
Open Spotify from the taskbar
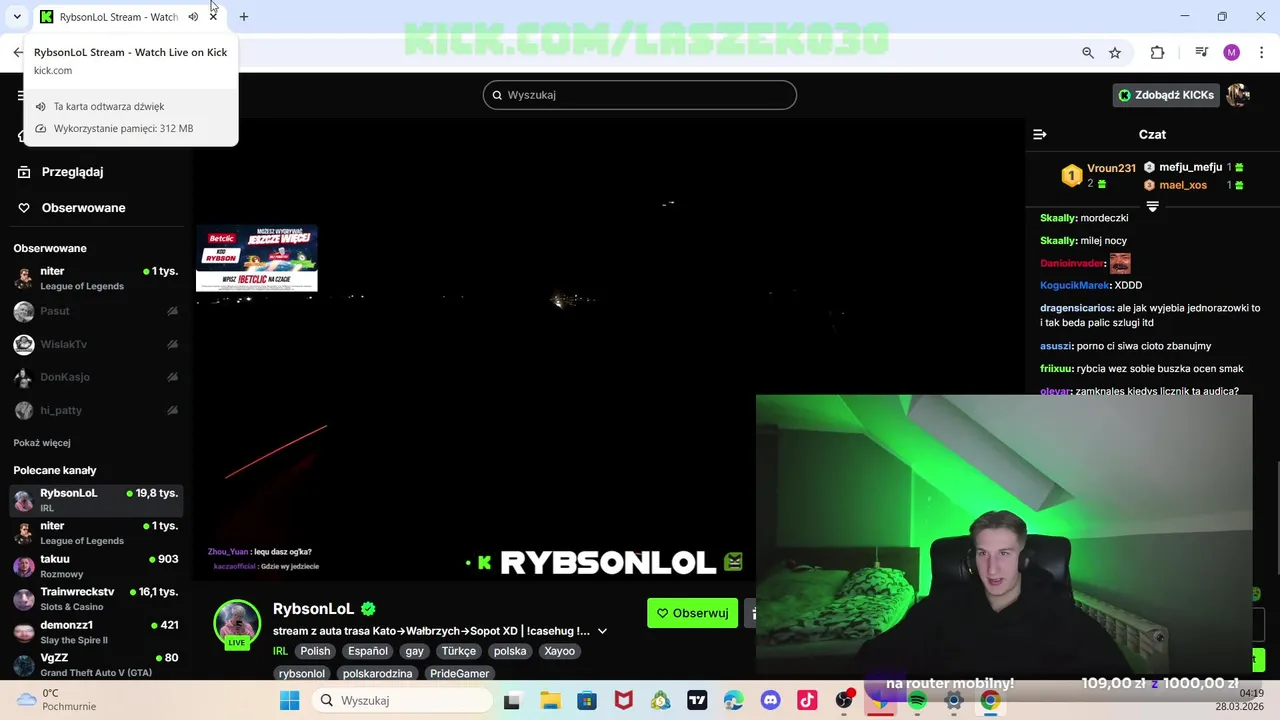(x=917, y=700)
